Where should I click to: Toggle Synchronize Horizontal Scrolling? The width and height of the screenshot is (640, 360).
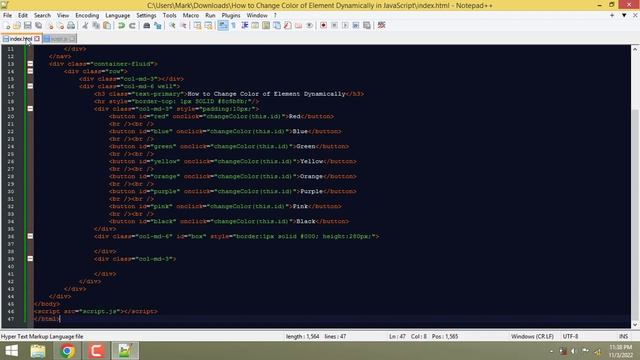click(209, 25)
